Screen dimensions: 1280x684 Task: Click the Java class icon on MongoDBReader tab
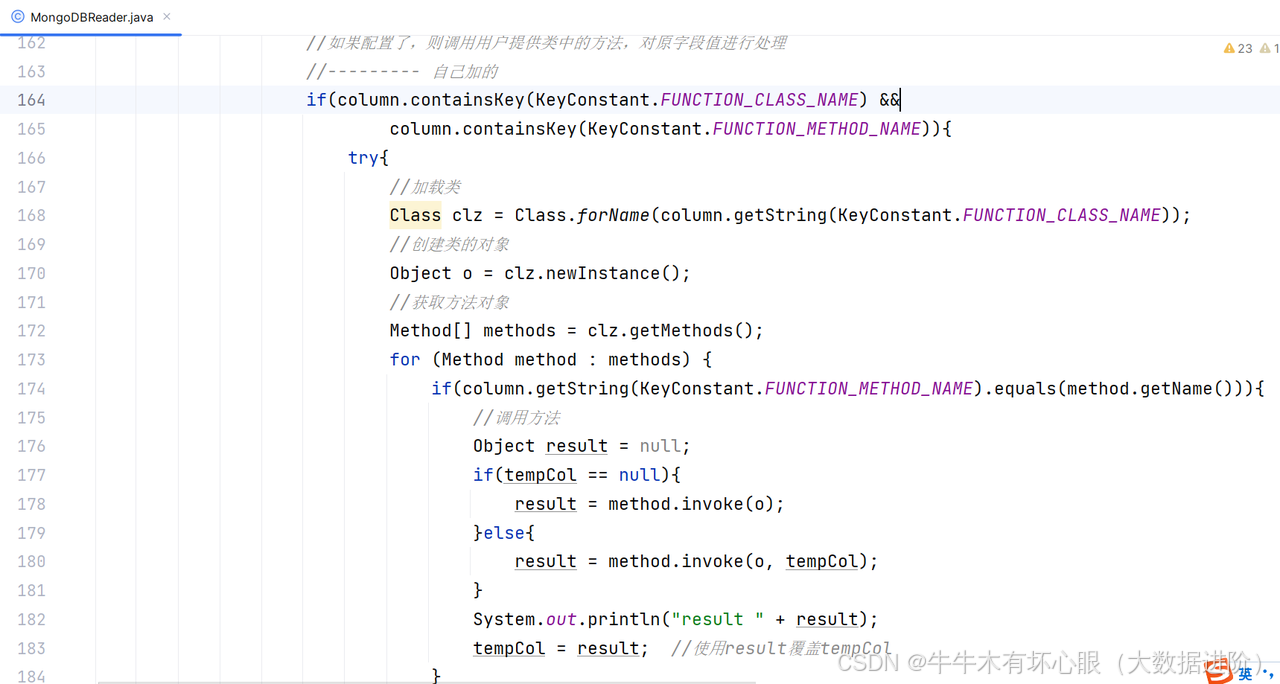(17, 17)
